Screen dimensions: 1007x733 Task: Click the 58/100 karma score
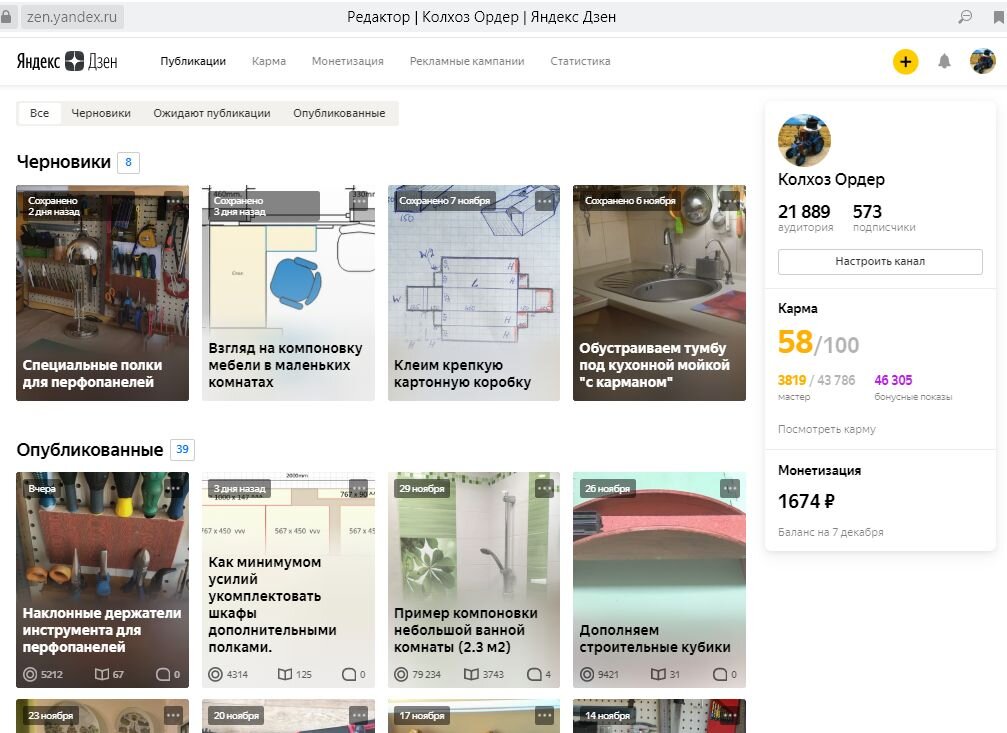[x=818, y=342]
